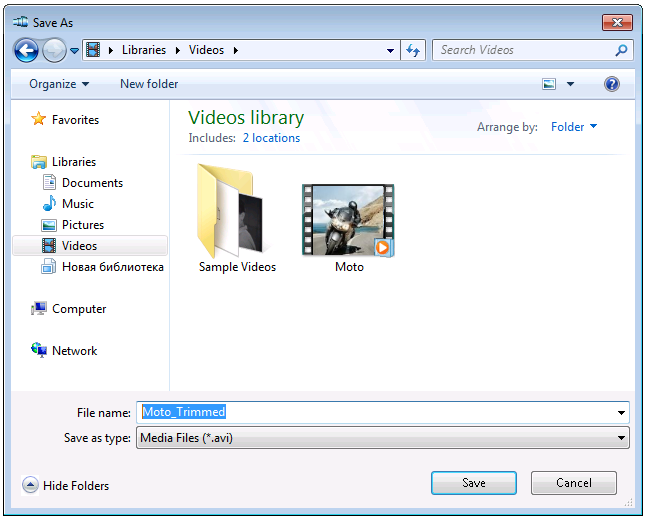Select the Moto video thumbnail
Viewport: 645px width, 520px height.
[x=348, y=220]
